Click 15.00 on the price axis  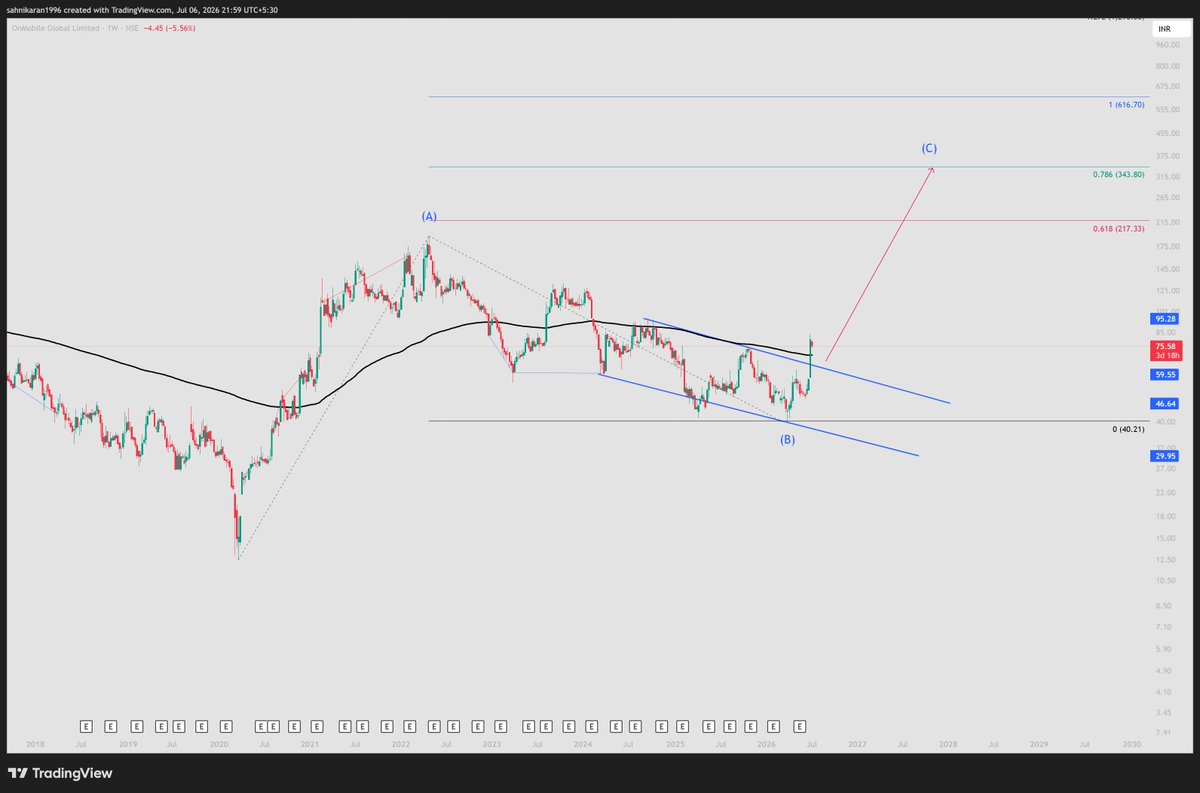coord(1164,538)
